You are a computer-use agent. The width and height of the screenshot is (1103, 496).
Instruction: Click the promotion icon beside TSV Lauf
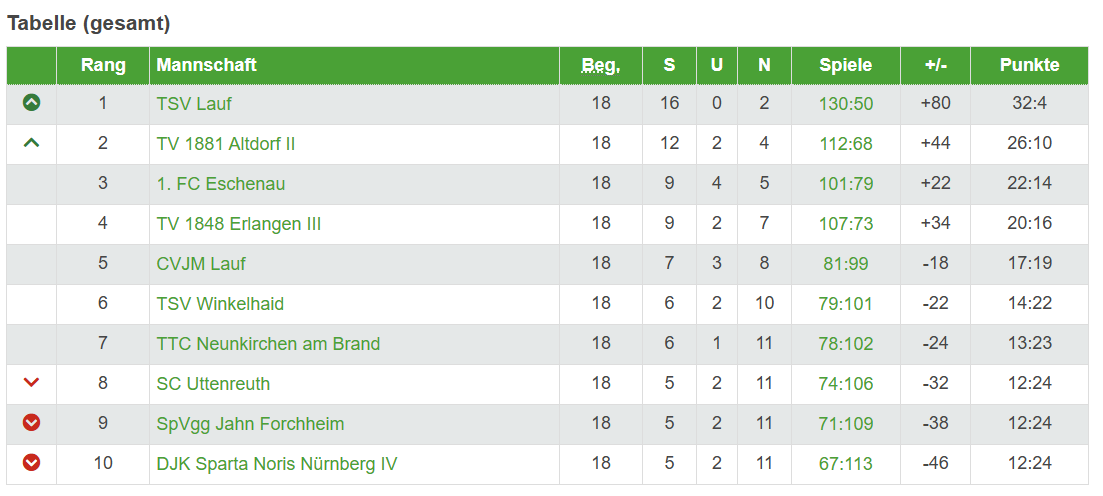(31, 103)
